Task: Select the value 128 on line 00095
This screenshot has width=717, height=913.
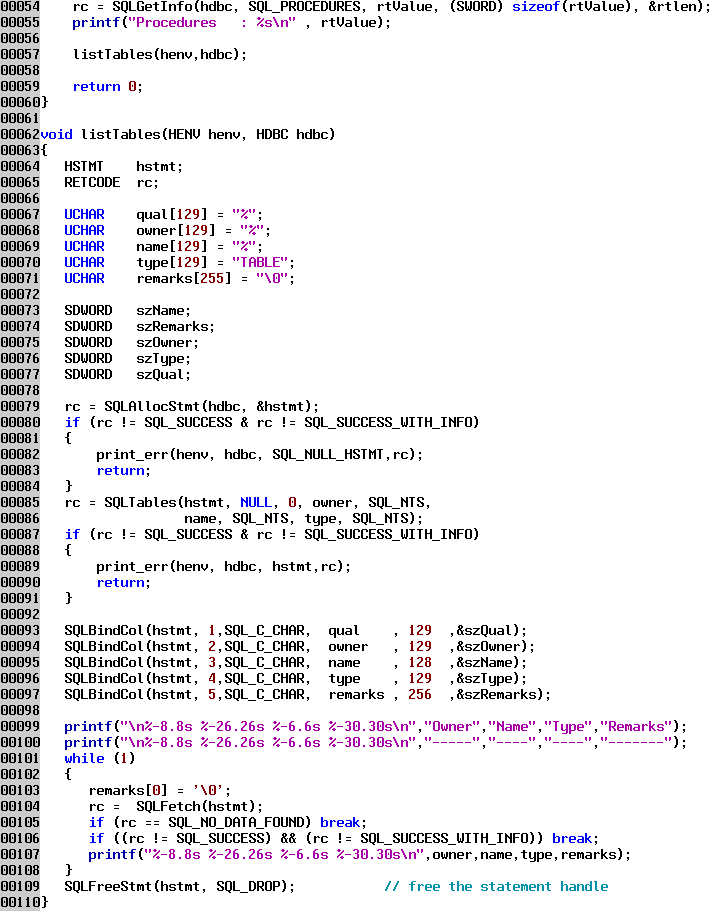Action: [420, 663]
